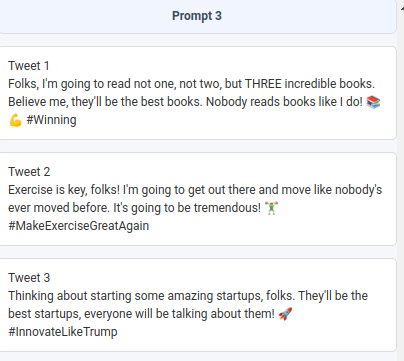
Task: Click the 'Exercise is key, folks!' sentence
Action: pos(64,190)
